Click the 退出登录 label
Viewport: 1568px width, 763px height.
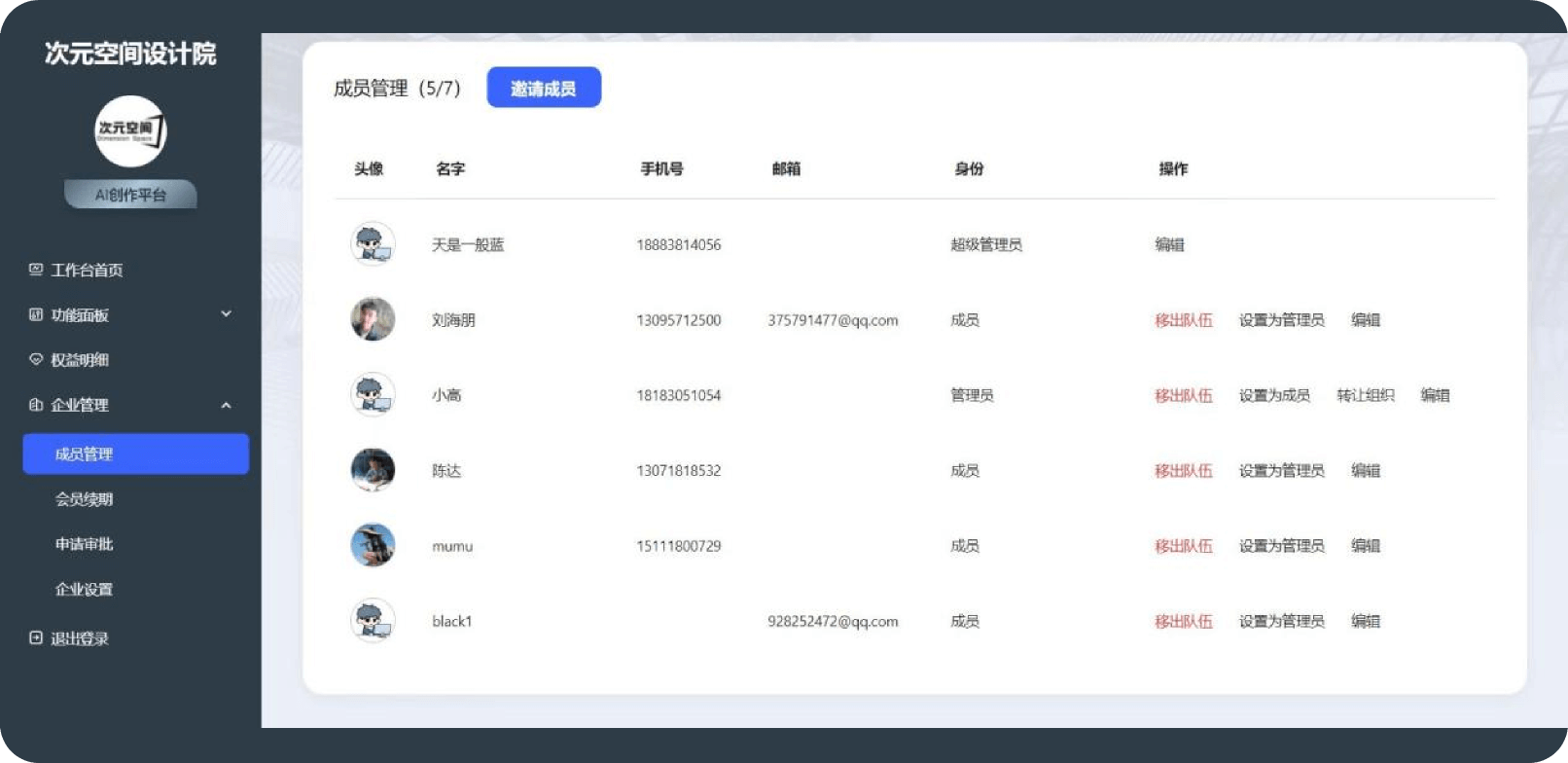pyautogui.click(x=80, y=638)
